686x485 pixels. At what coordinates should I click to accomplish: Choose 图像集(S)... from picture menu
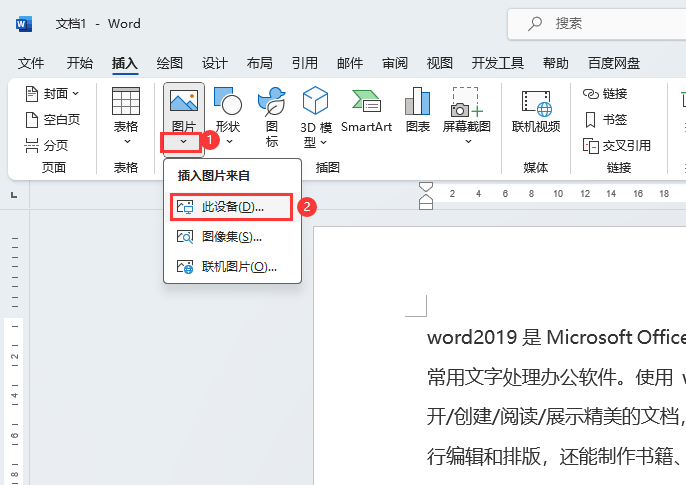coord(231,237)
